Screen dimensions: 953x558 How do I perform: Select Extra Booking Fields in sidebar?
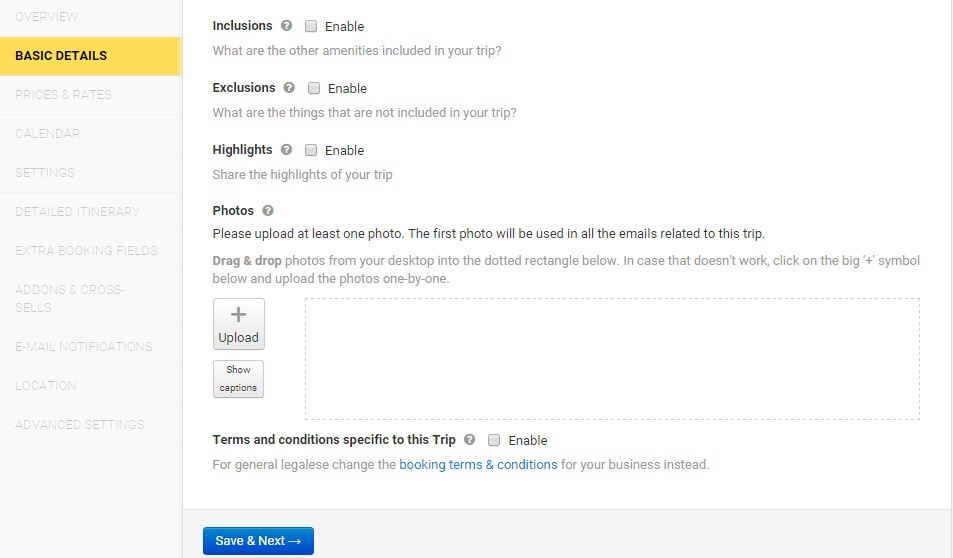pyautogui.click(x=86, y=251)
